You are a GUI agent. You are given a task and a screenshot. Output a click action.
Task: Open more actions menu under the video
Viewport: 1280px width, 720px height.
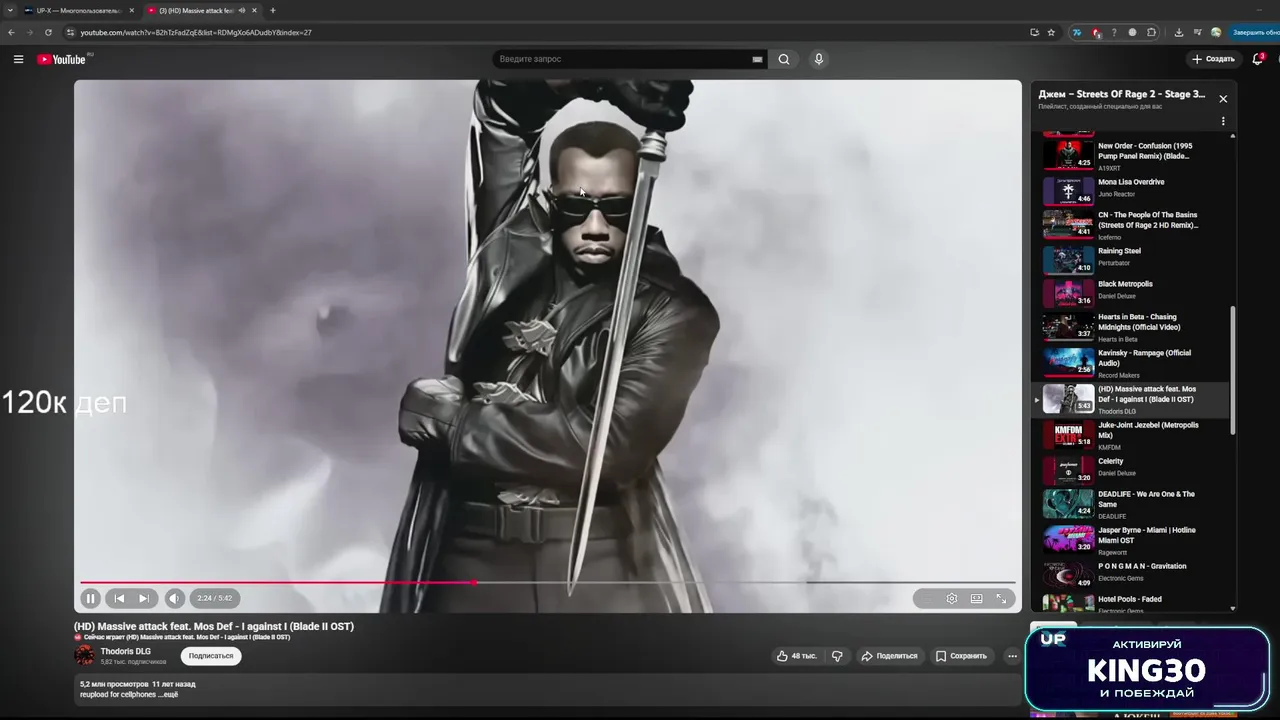point(1012,656)
